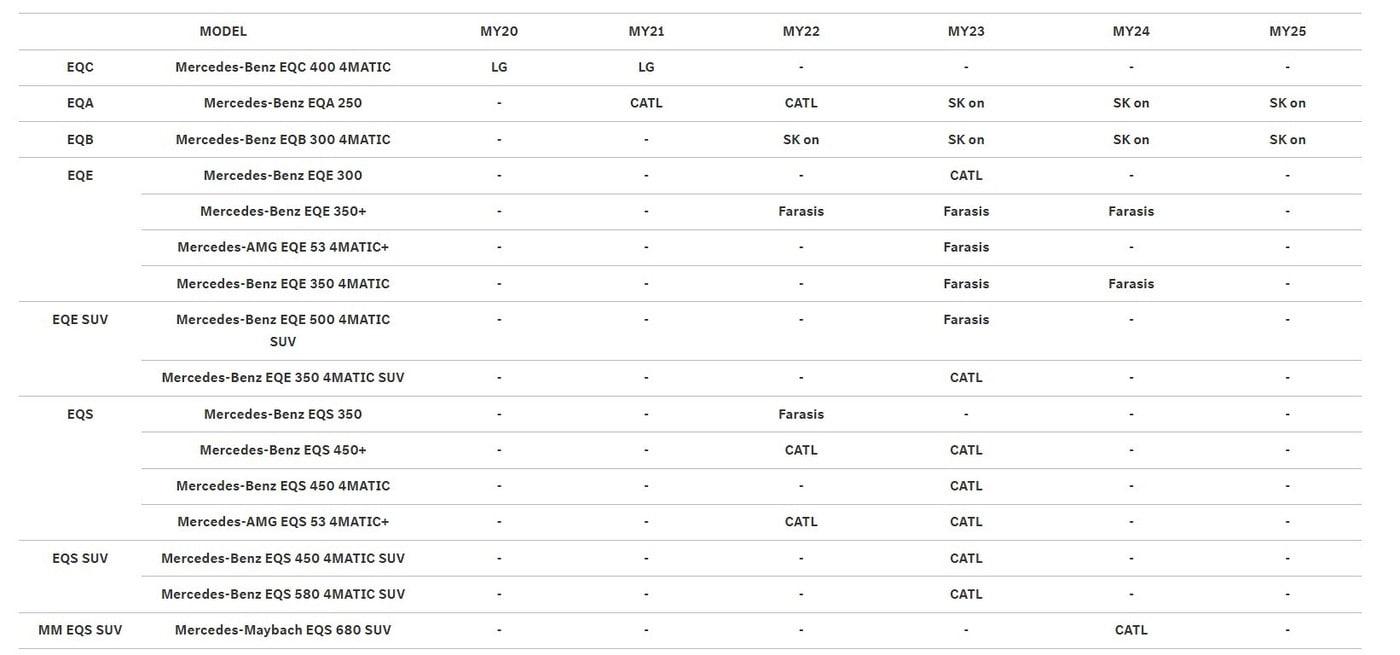Click Mercedes-Benz EQC 400 4MATIC model name
1400x655 pixels.
click(x=283, y=67)
